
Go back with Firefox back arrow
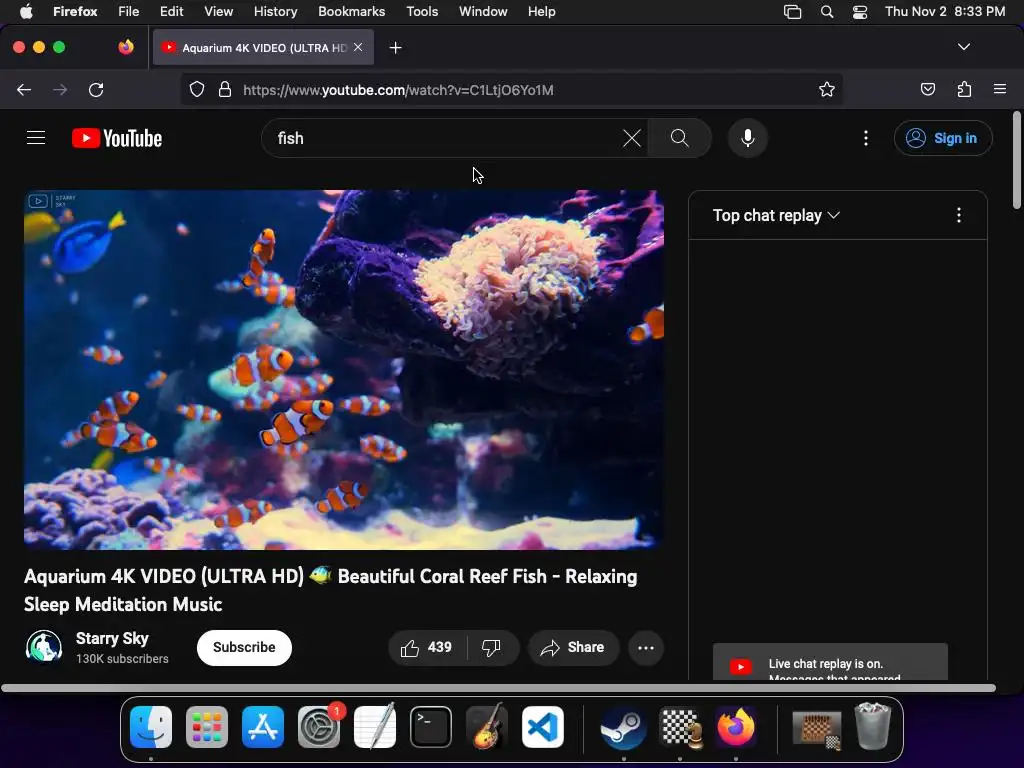[24, 89]
